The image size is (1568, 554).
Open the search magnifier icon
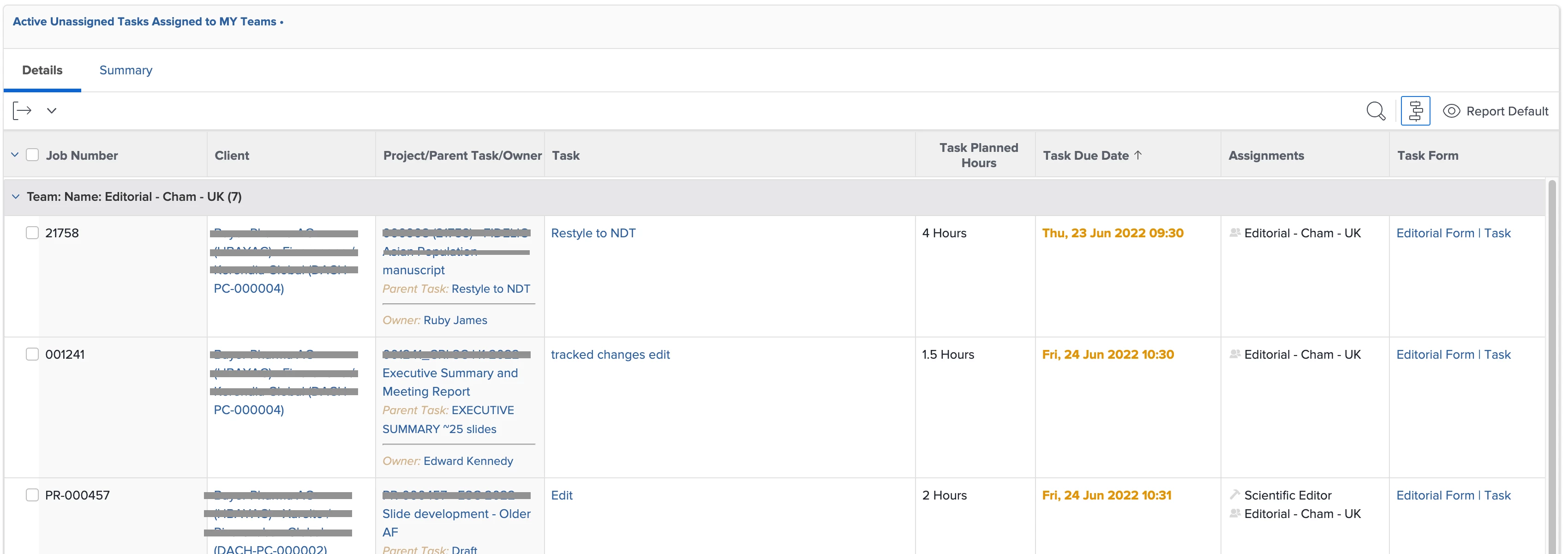(1375, 111)
